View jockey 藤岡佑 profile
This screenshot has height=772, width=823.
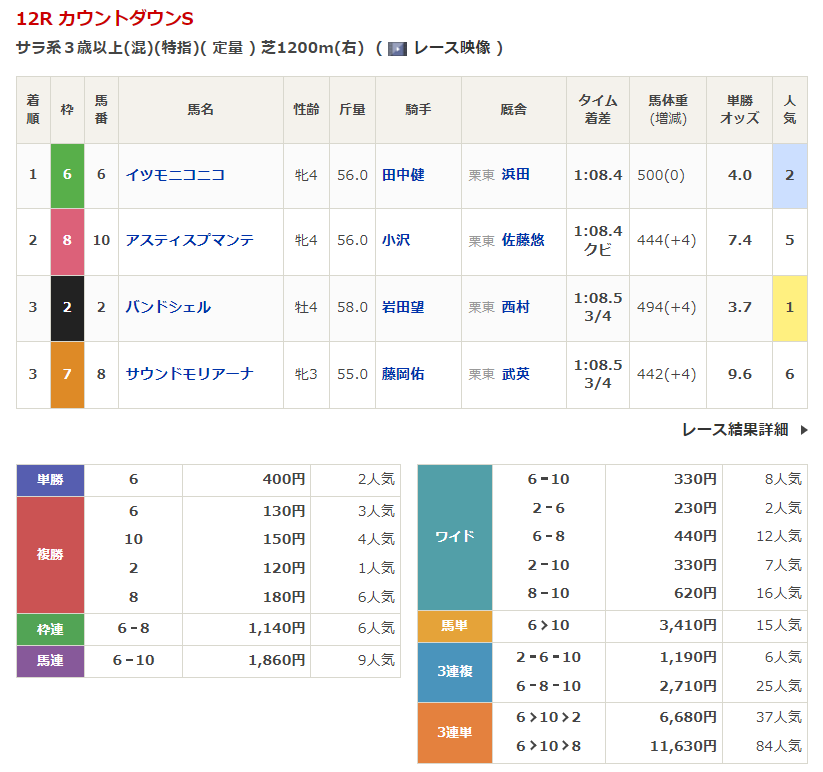[x=403, y=374]
